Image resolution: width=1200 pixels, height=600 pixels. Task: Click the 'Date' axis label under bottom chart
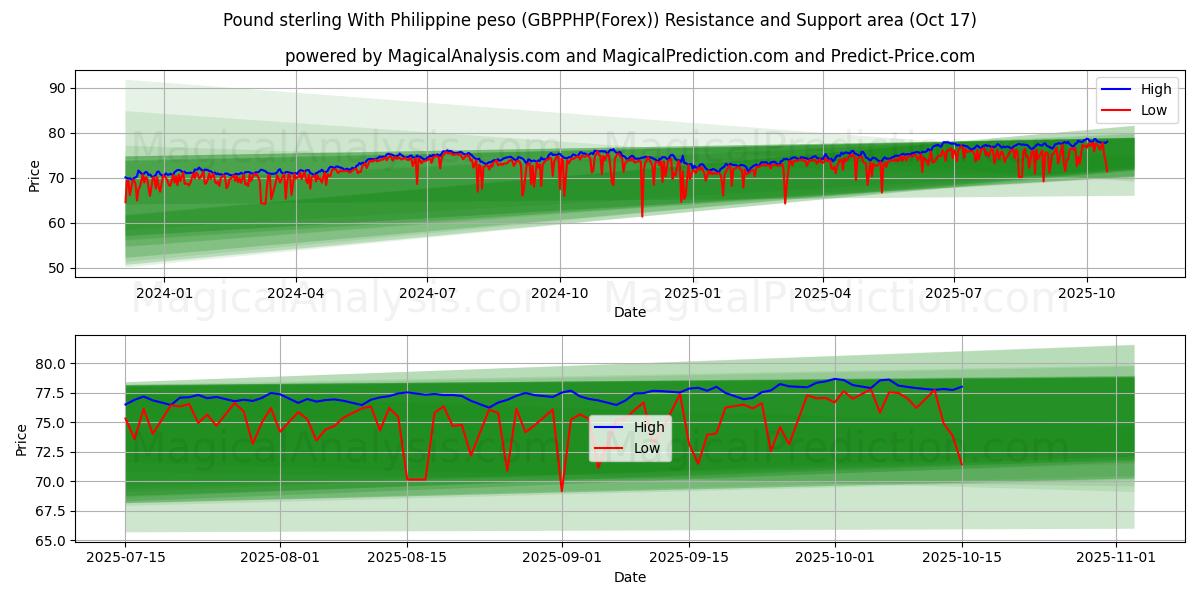click(x=630, y=577)
